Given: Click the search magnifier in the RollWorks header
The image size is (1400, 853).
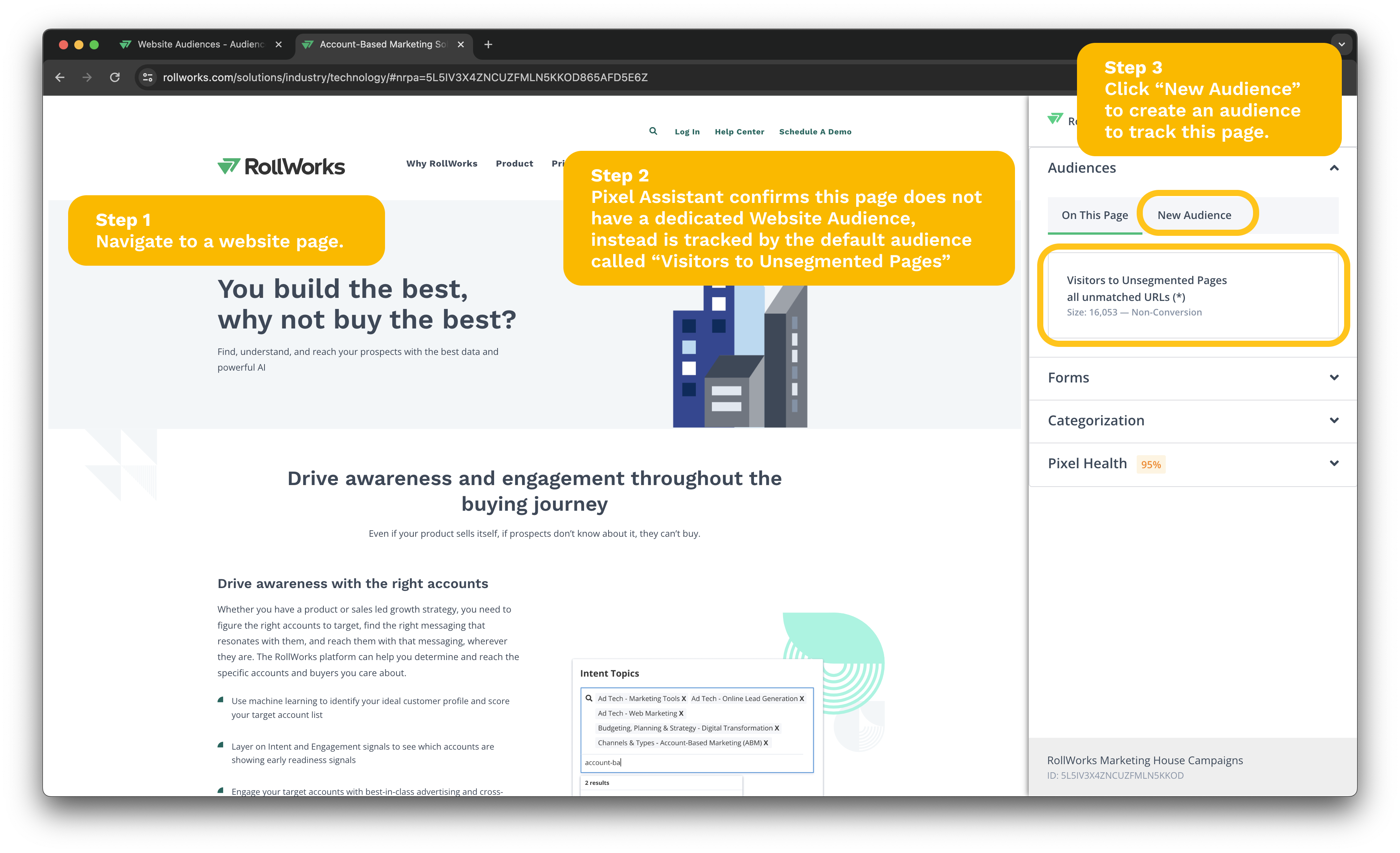Looking at the screenshot, I should coord(653,131).
